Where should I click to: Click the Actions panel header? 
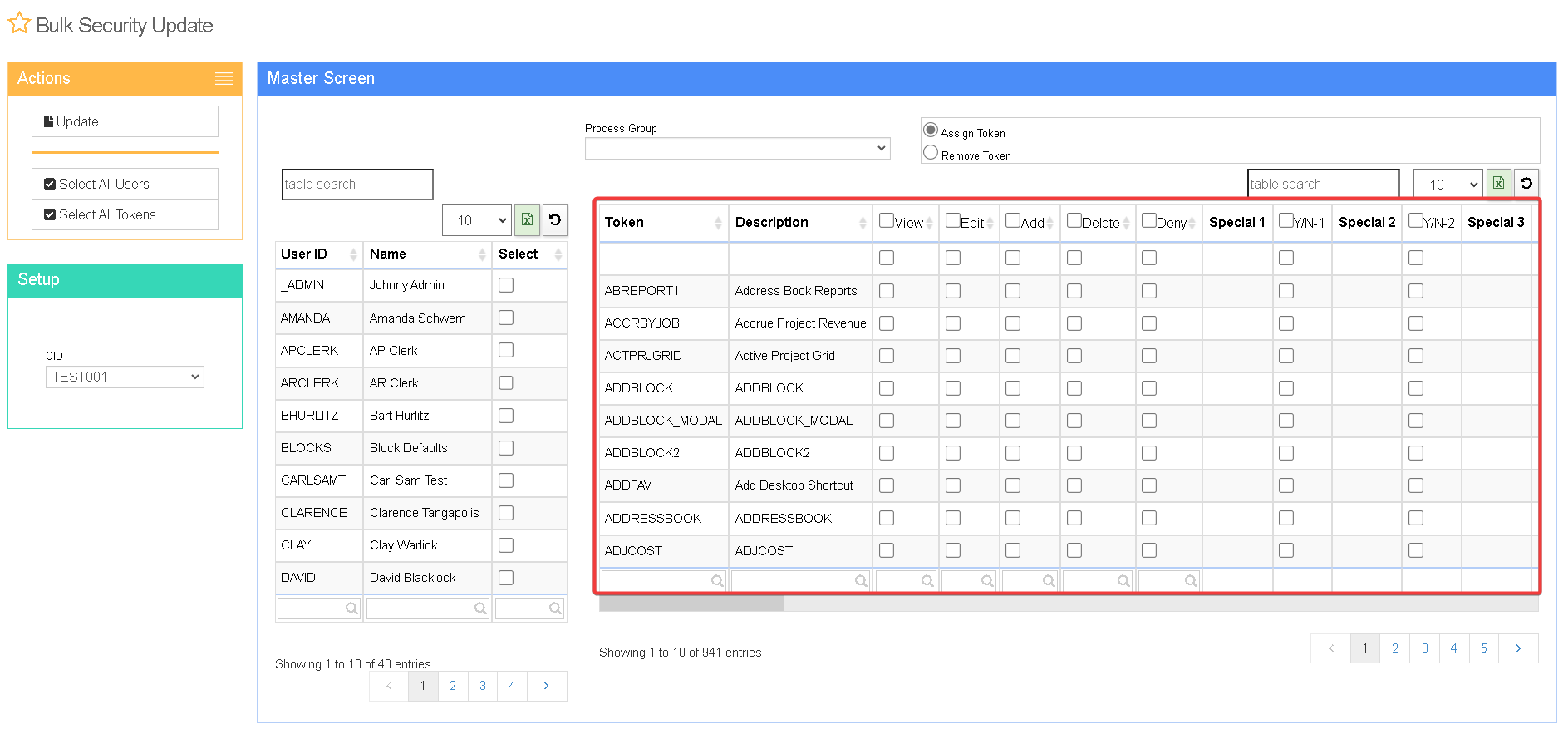pos(125,79)
